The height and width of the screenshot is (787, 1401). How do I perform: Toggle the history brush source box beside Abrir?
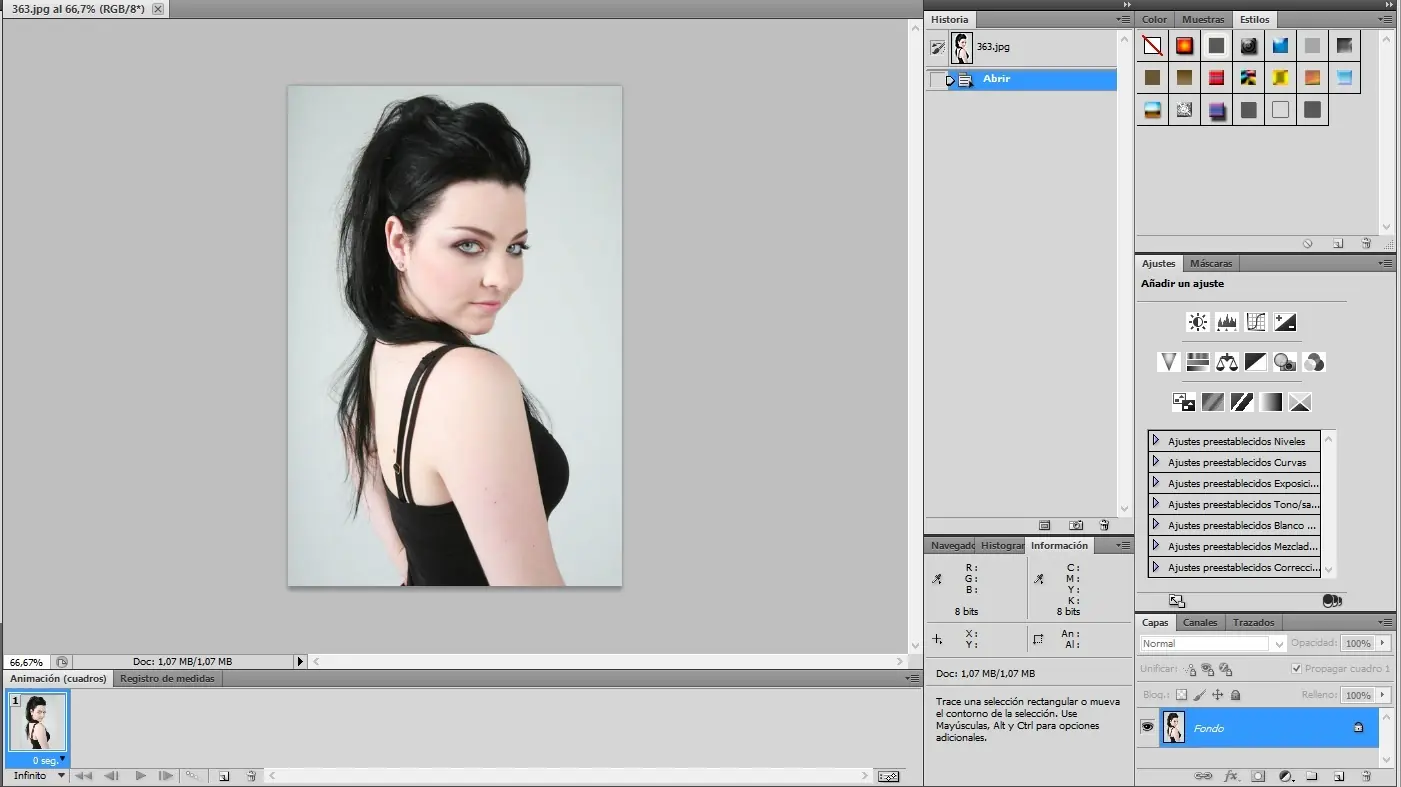(936, 80)
